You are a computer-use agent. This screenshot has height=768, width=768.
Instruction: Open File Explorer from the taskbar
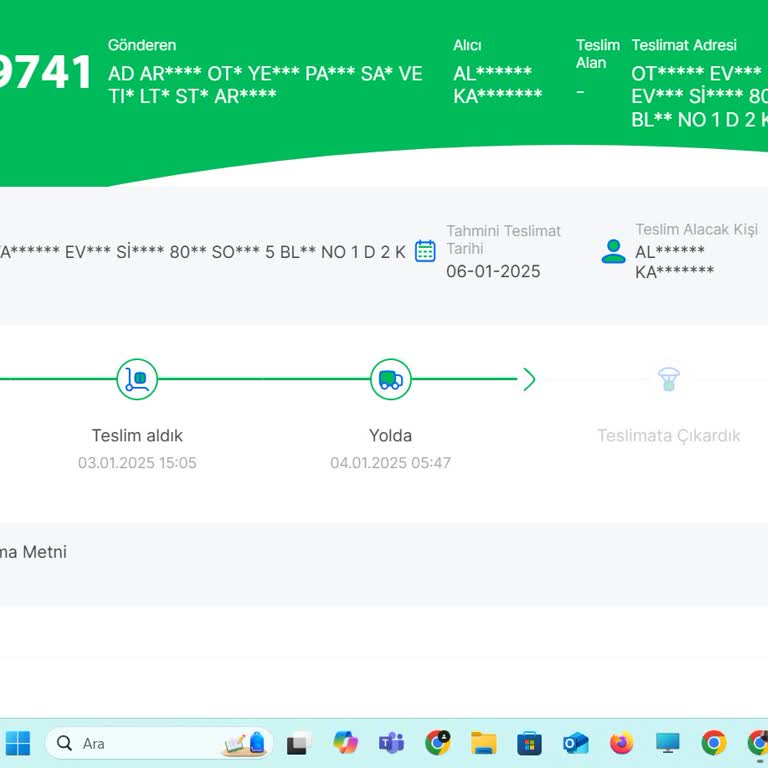click(484, 743)
